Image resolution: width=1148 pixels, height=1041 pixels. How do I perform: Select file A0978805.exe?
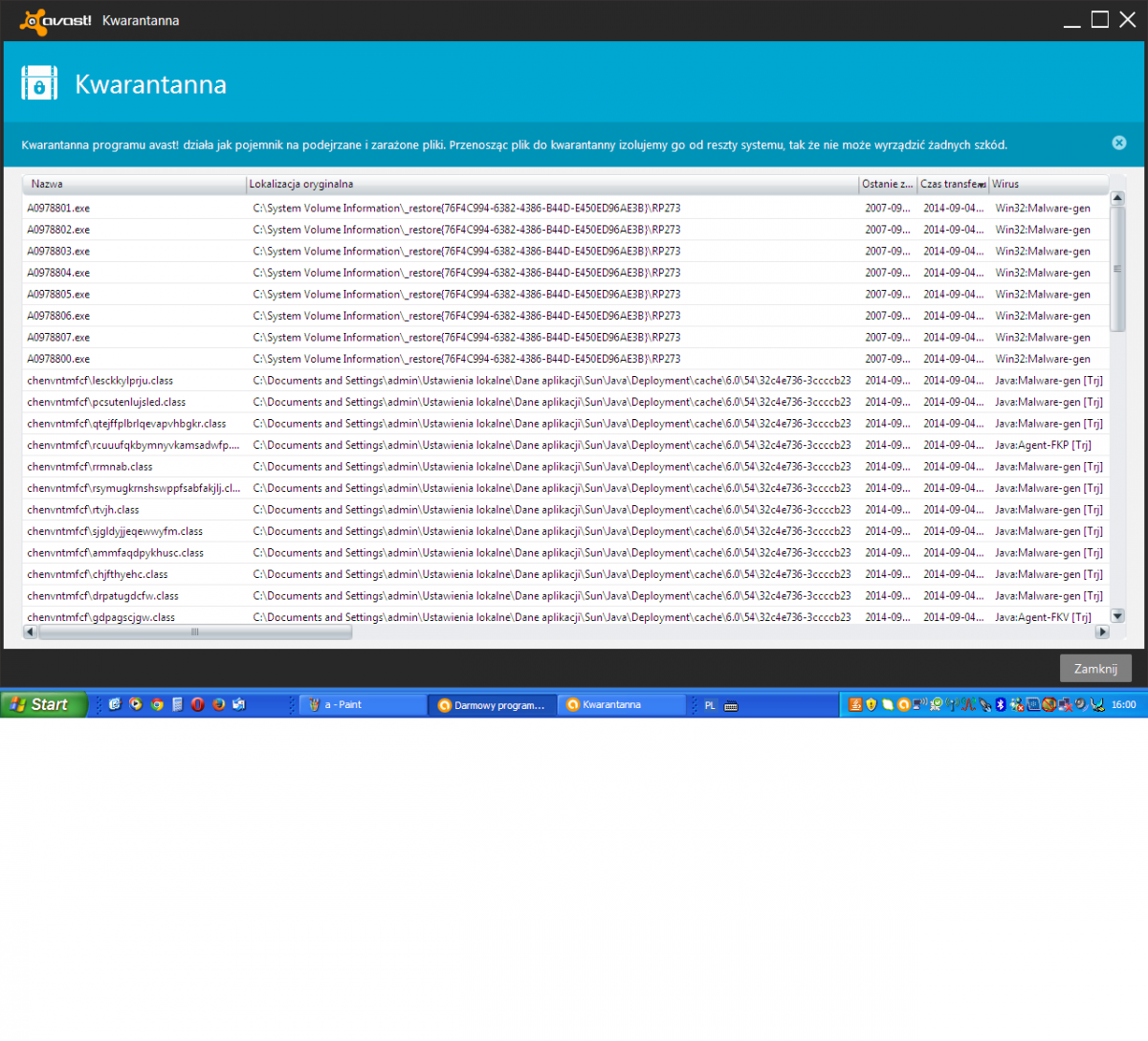click(x=565, y=294)
